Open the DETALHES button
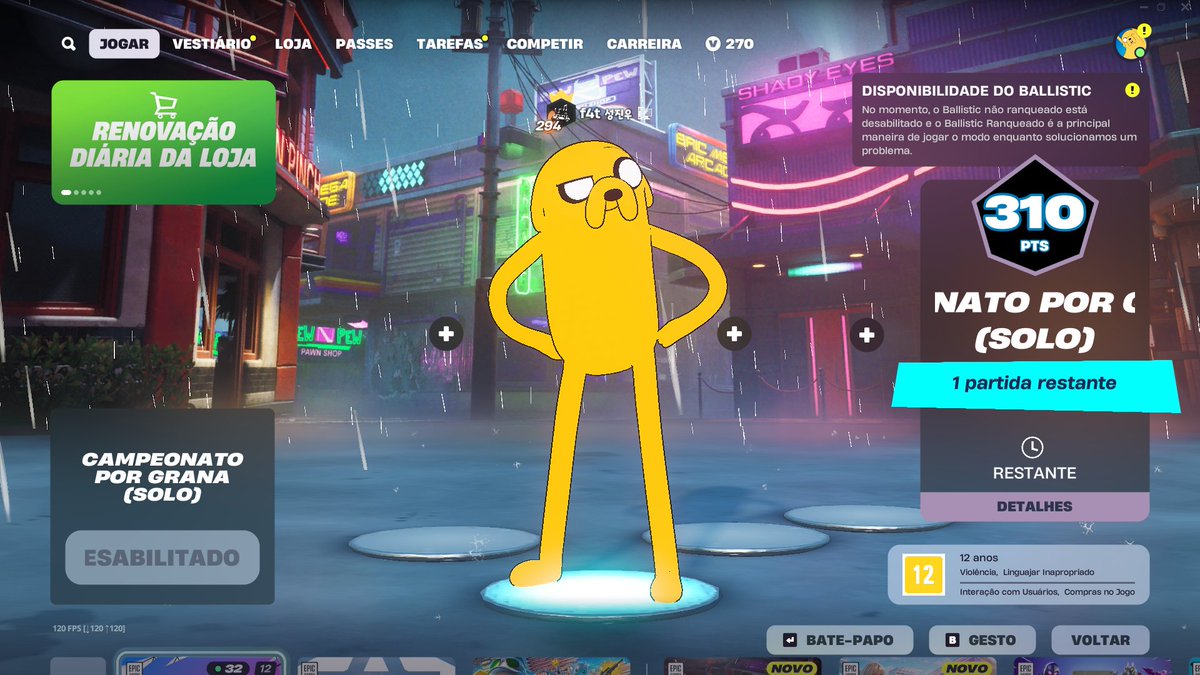1200x675 pixels. (1034, 507)
